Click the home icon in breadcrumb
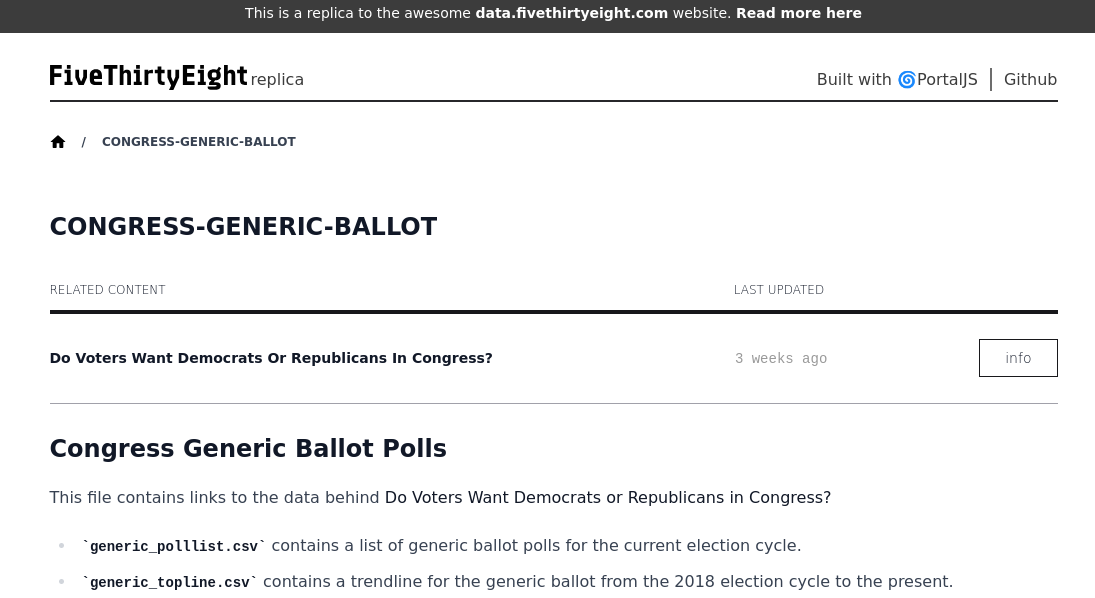 coord(58,142)
